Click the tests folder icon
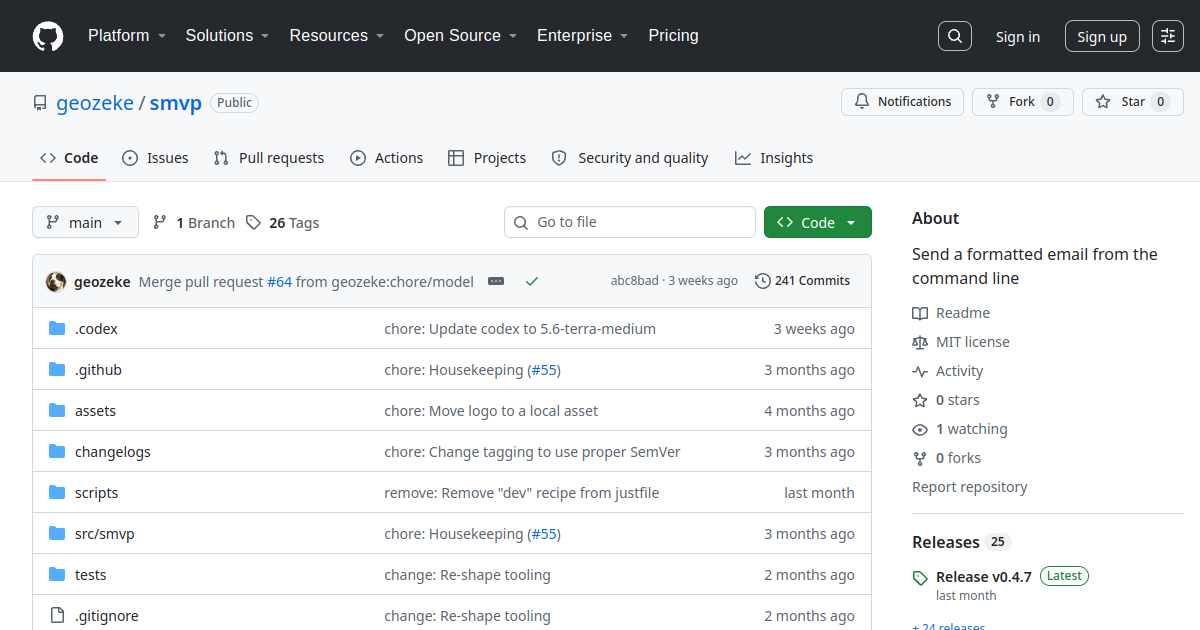 tap(57, 575)
